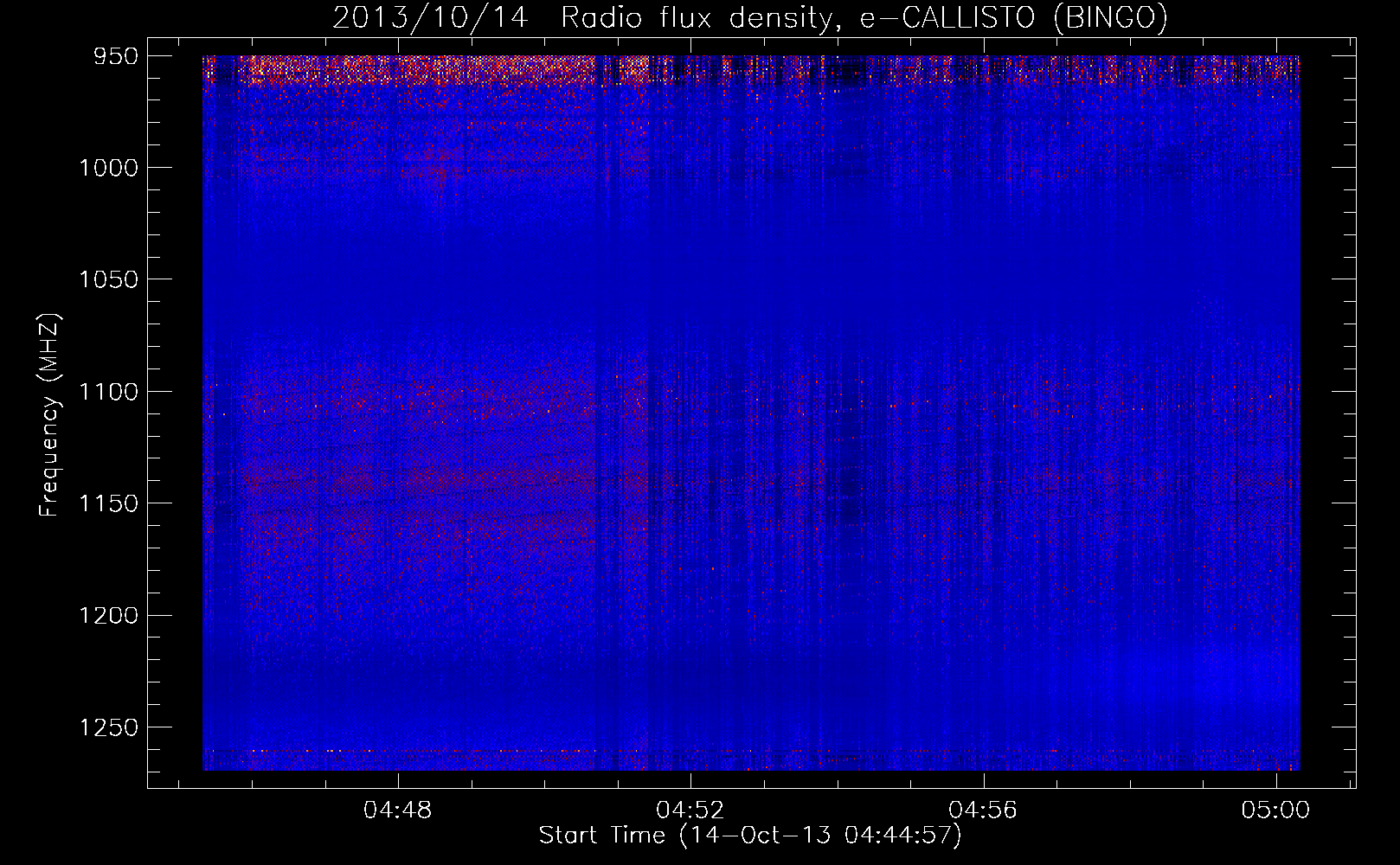
Task: Click the 1000 frequency tick label
Action: click(x=109, y=168)
